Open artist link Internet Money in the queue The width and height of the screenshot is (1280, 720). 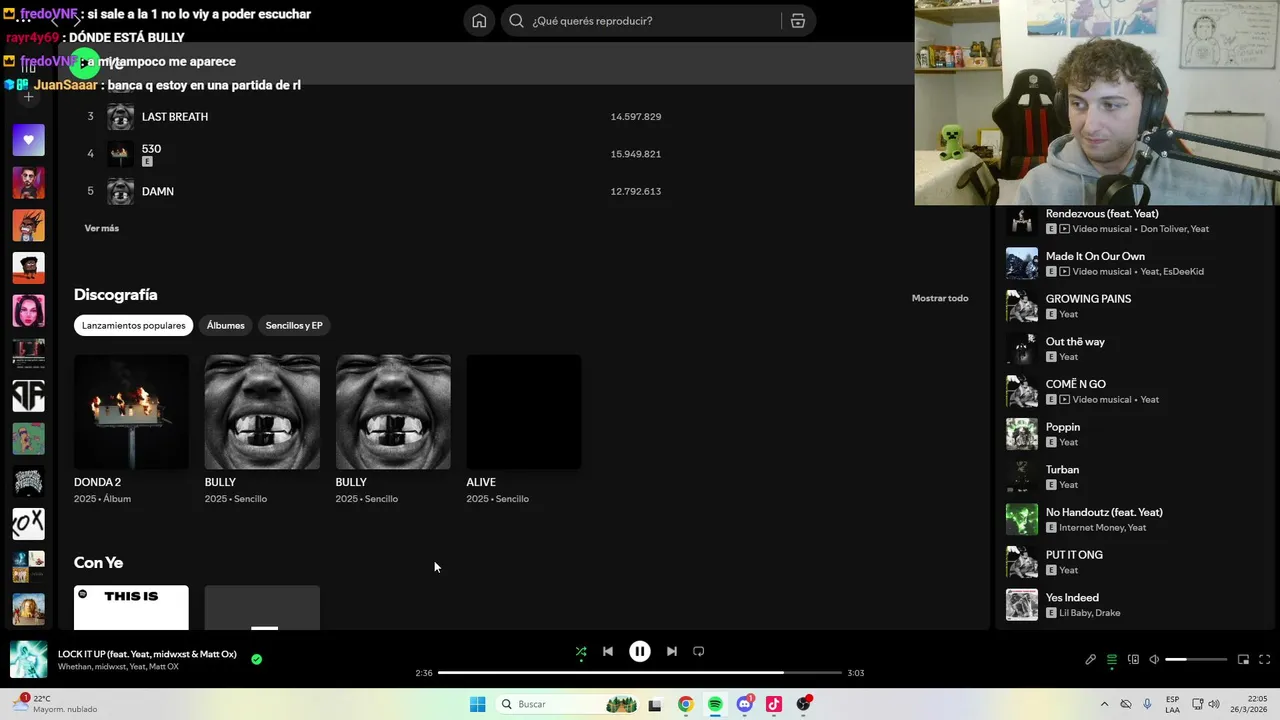[1091, 528]
